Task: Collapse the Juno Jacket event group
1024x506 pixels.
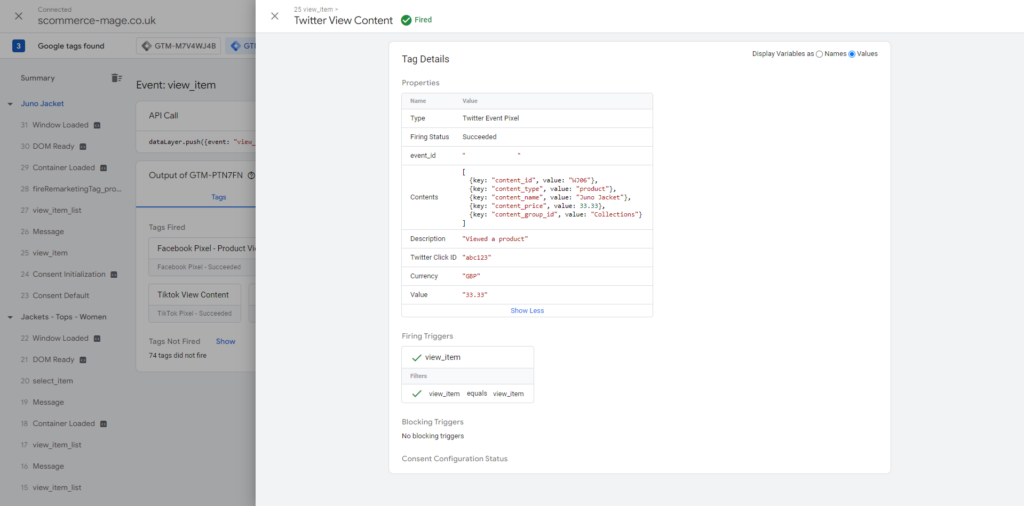Action: click(x=10, y=104)
